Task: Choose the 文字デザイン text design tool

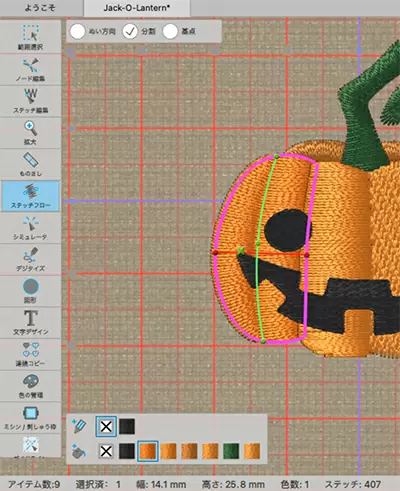Action: click(x=30, y=323)
